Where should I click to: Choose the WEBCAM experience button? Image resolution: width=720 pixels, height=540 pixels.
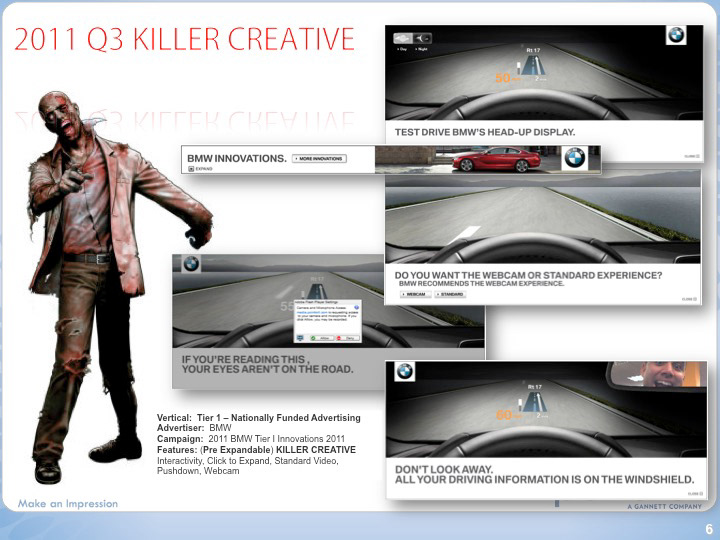(x=415, y=294)
